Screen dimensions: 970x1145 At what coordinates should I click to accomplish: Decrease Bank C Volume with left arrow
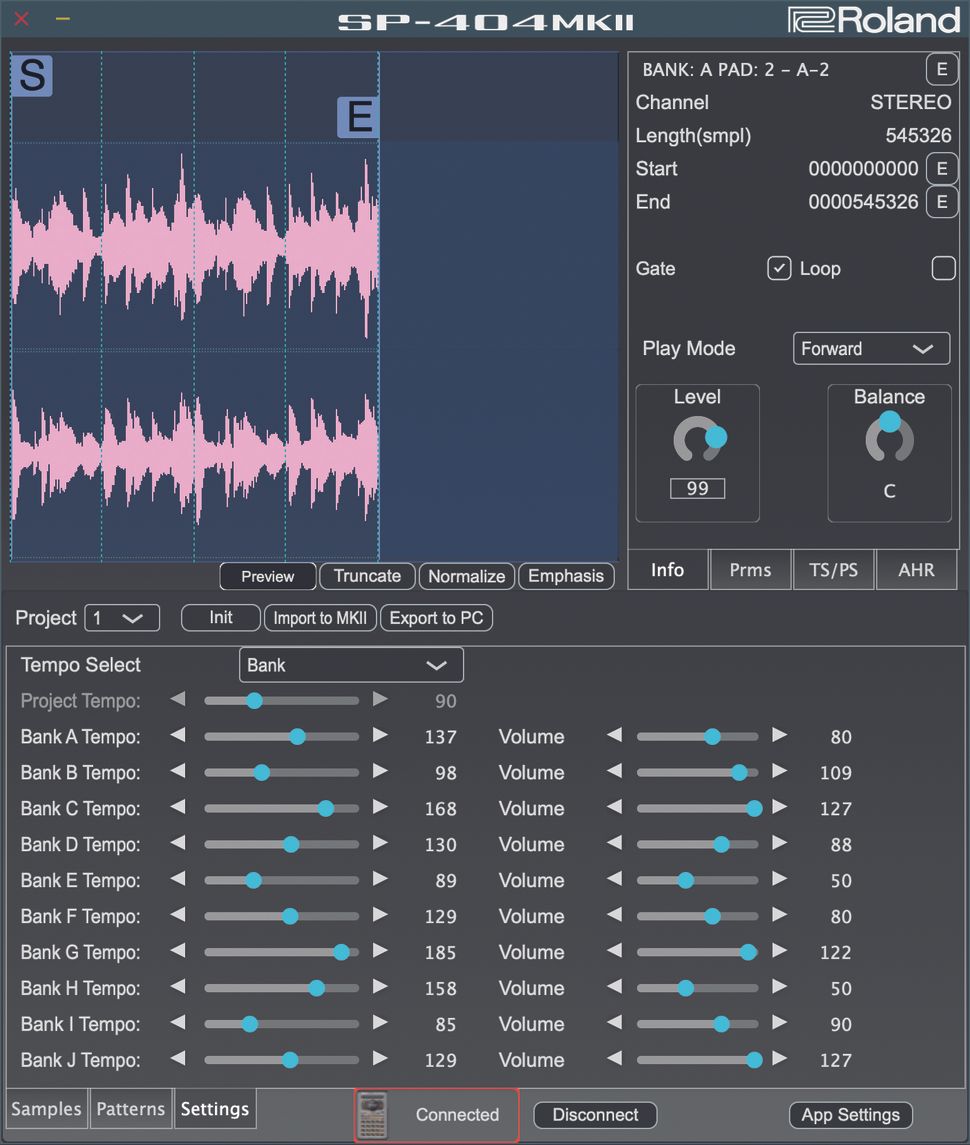[x=614, y=808]
